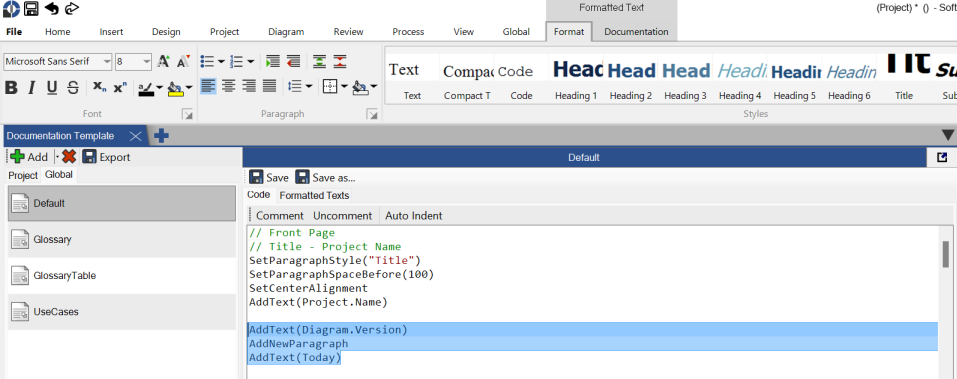
Task: Align text right
Action: pyautogui.click(x=249, y=86)
